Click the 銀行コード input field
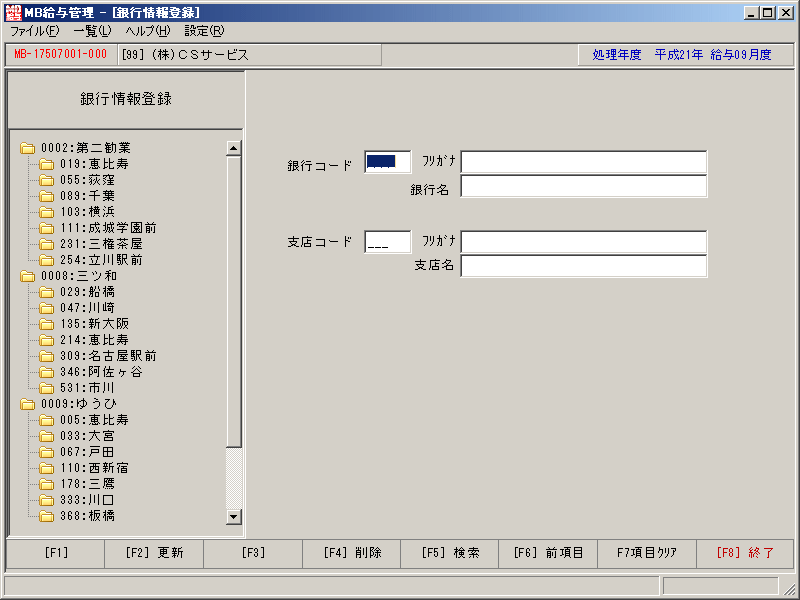 click(x=388, y=162)
